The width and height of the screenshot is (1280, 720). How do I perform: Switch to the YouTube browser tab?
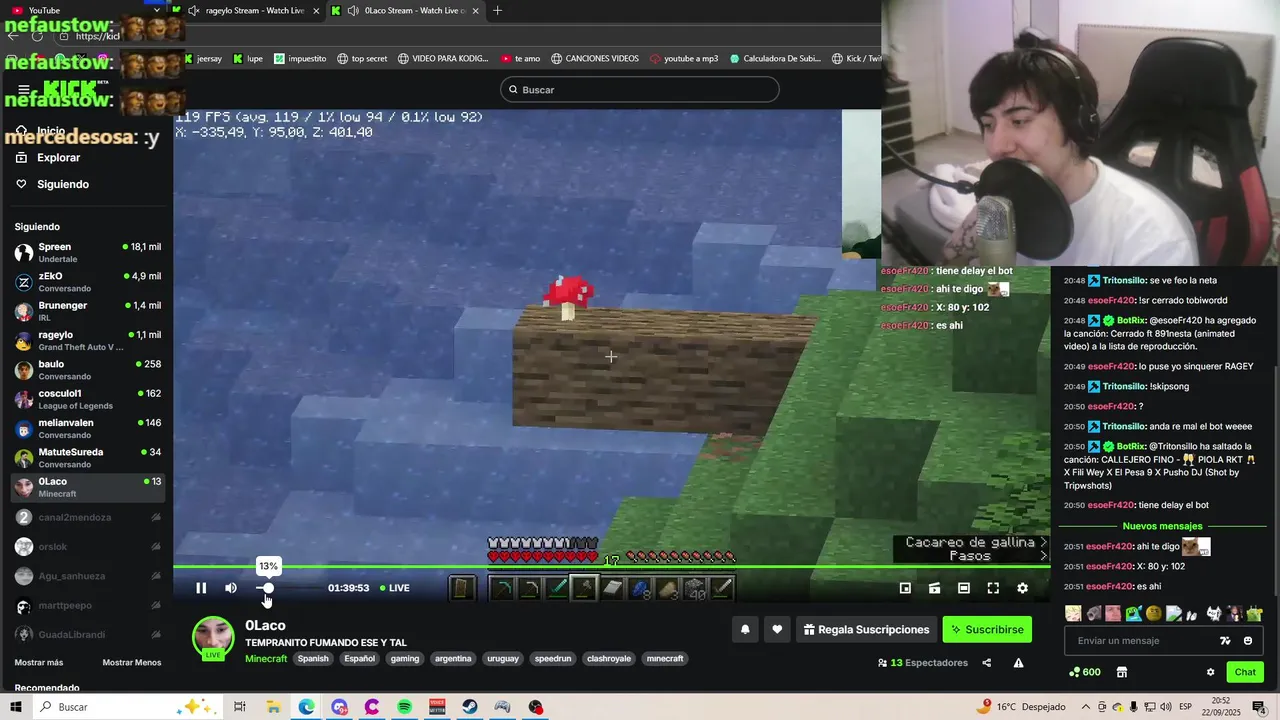(x=43, y=10)
